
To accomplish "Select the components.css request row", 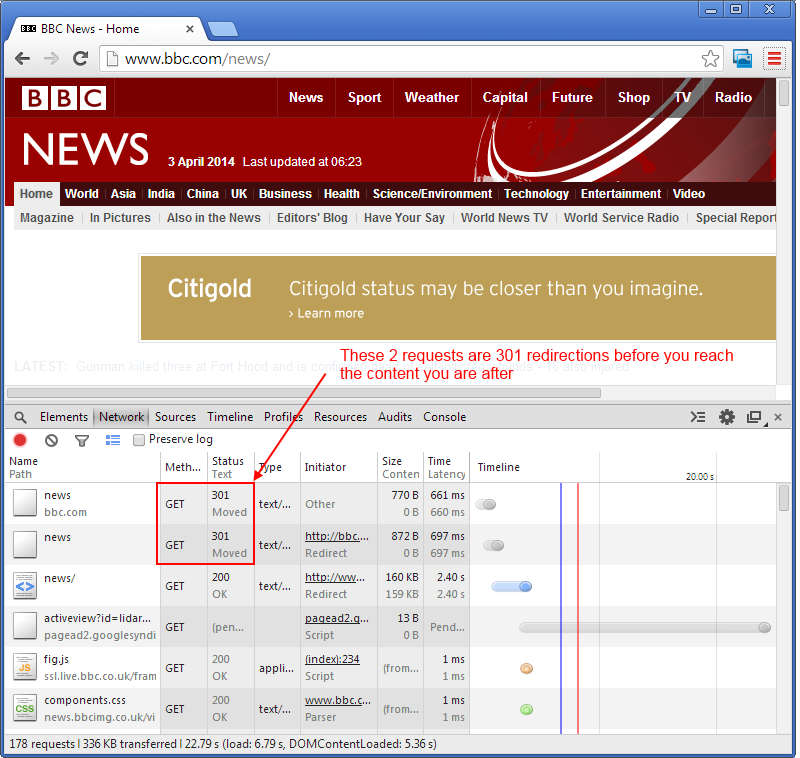I will (390, 709).
